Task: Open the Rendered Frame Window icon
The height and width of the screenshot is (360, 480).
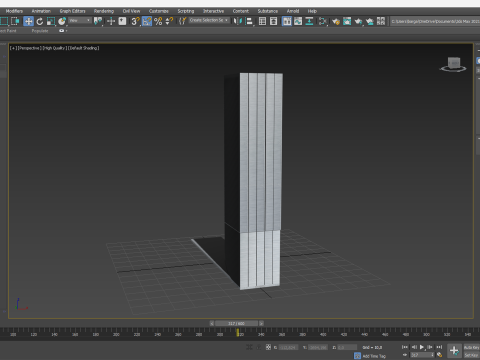Action: tap(347, 21)
